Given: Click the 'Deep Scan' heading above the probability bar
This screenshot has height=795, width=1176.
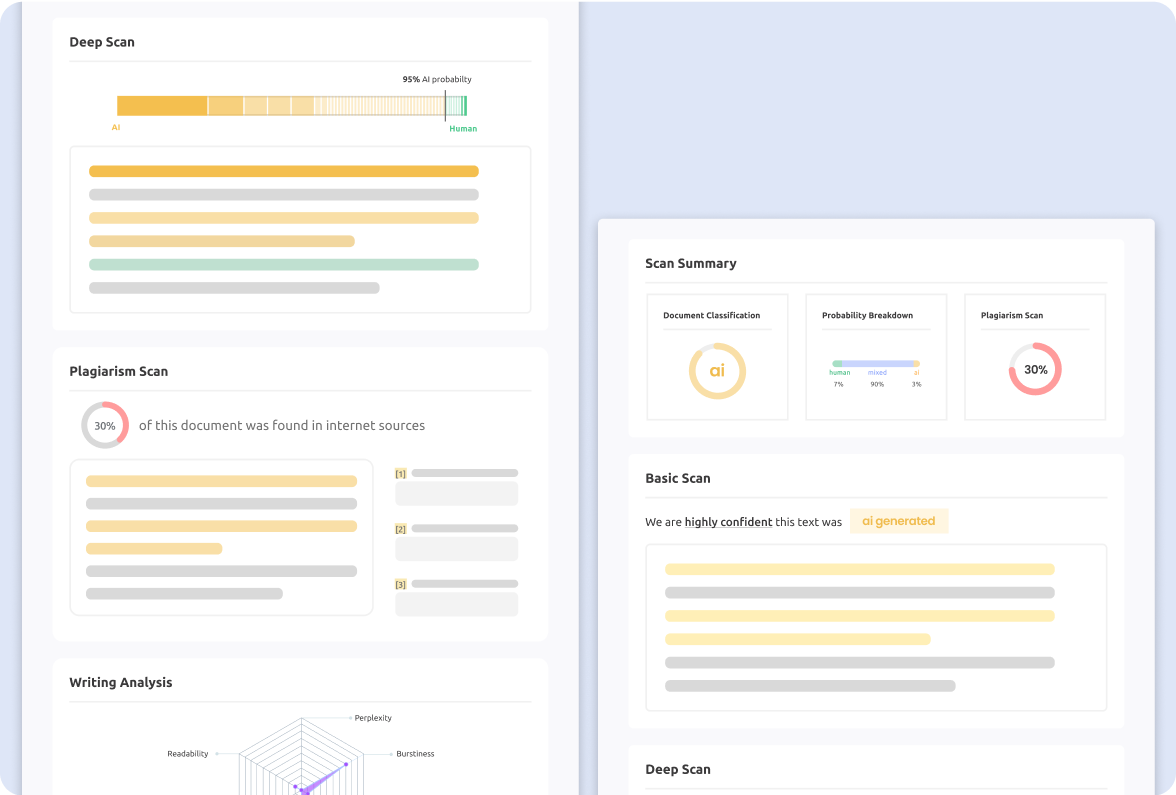Looking at the screenshot, I should 102,42.
